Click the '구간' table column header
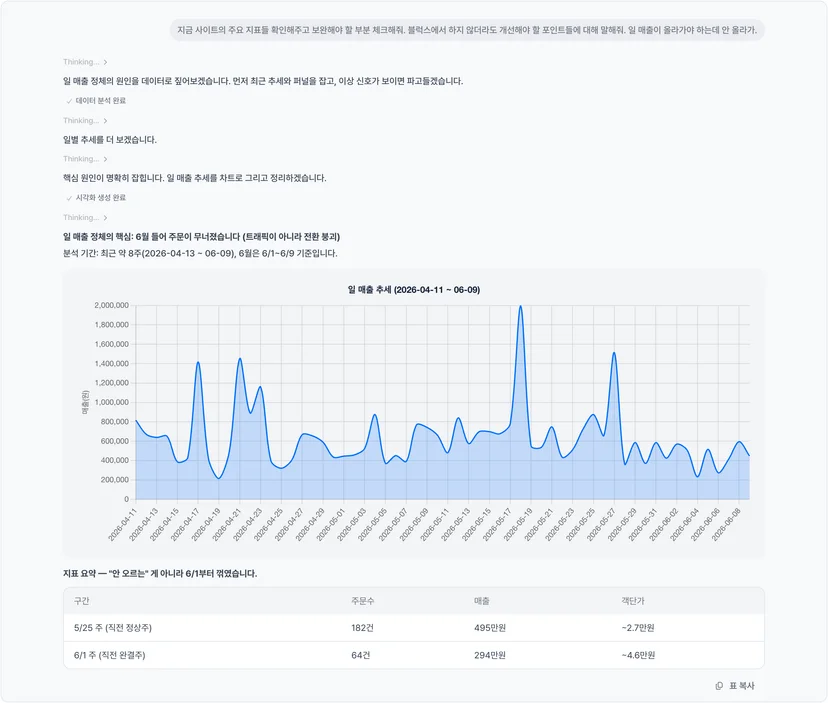Screen dimensions: 828x703 (x=82, y=601)
